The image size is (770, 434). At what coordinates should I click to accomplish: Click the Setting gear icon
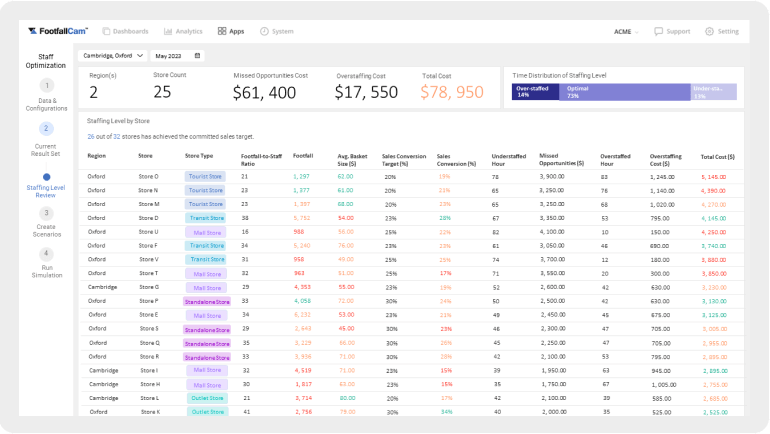pos(709,31)
